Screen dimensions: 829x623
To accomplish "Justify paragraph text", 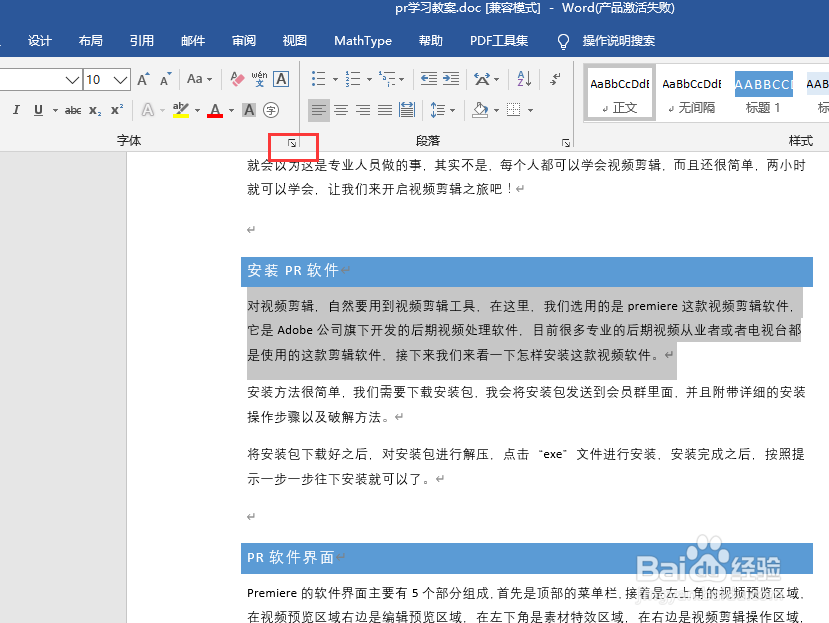I will pos(385,110).
